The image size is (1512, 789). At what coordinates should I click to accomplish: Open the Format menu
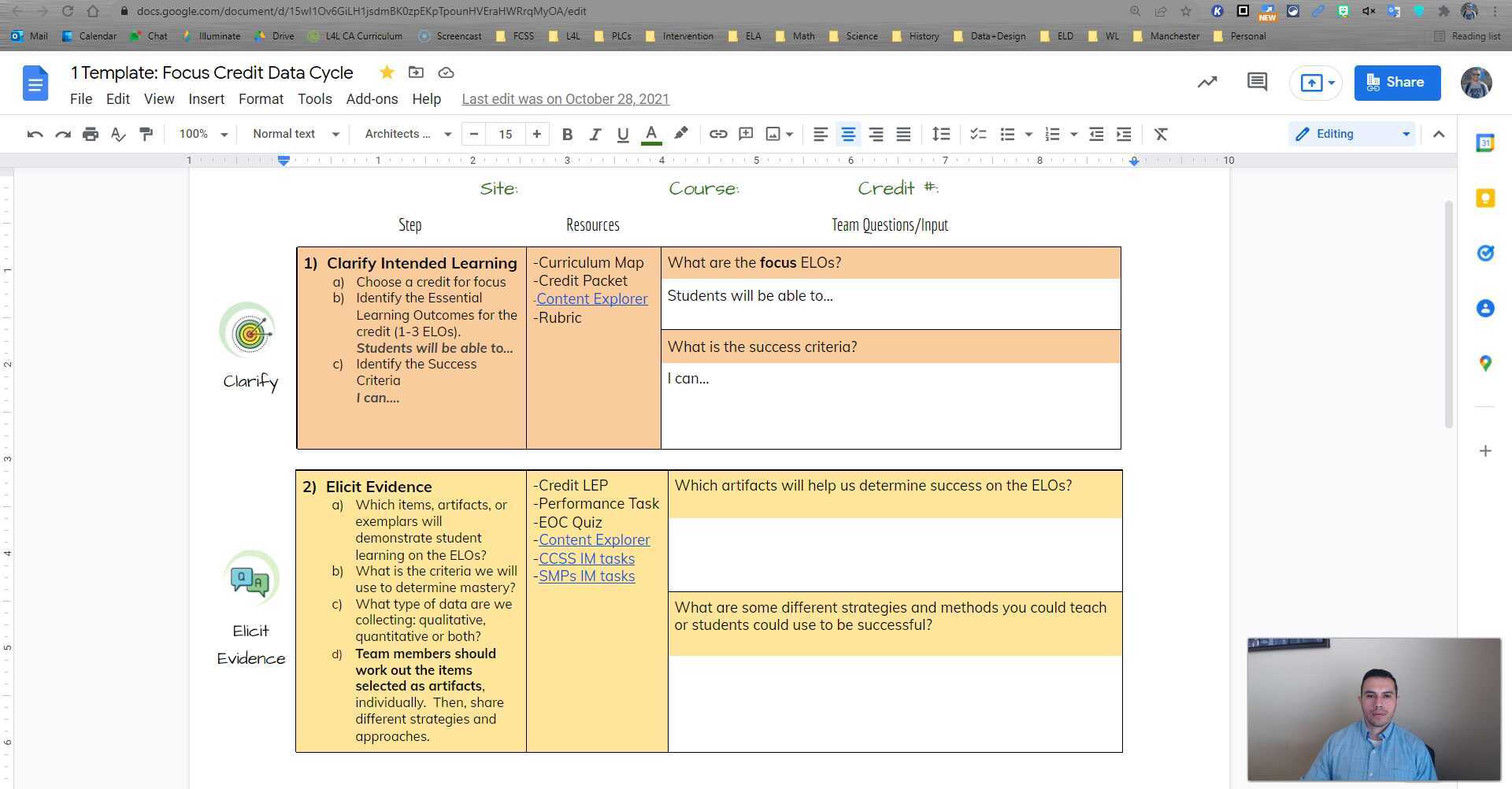click(x=261, y=99)
